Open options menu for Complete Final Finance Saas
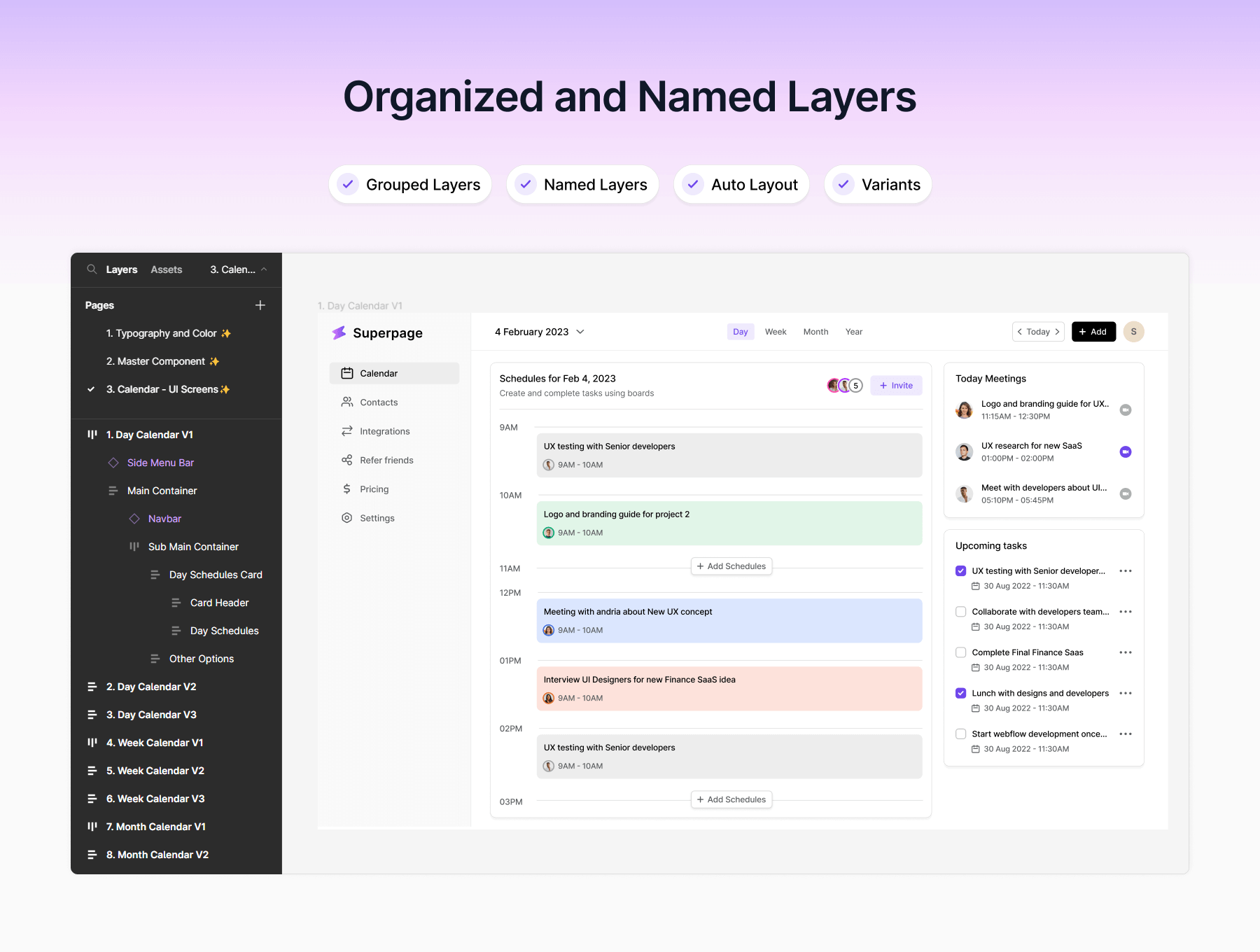 pyautogui.click(x=1126, y=652)
